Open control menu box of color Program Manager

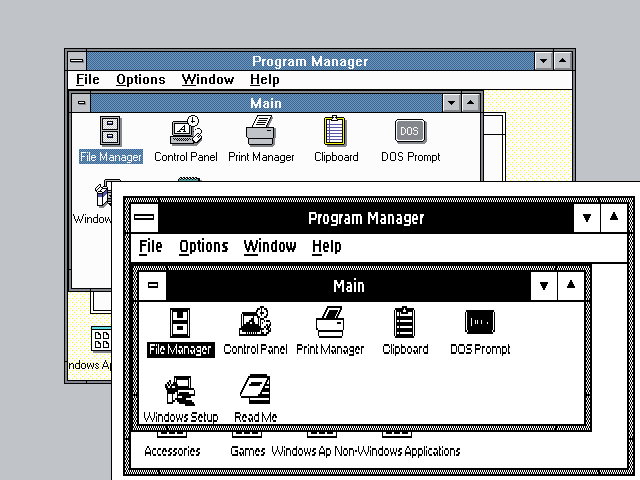(76, 61)
